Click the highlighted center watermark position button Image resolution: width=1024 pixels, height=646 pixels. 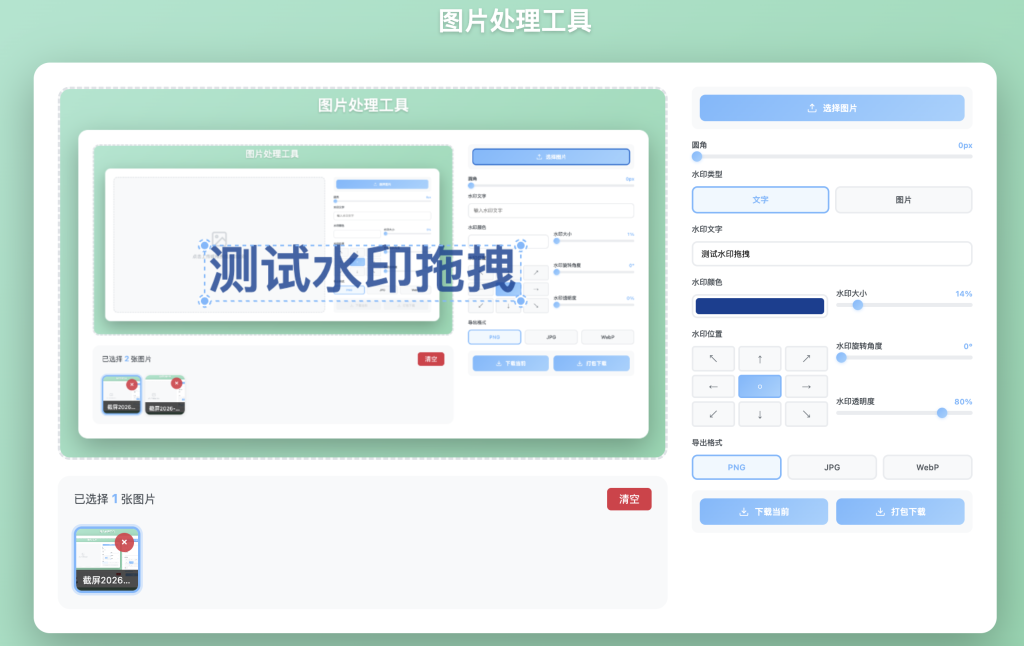(760, 387)
